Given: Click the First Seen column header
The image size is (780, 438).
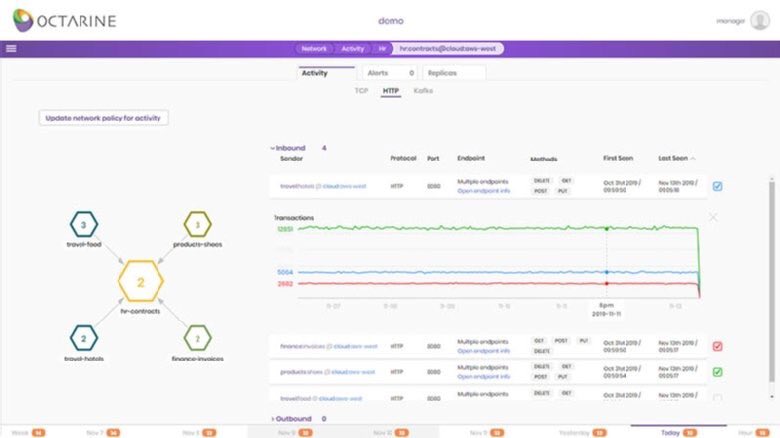Looking at the screenshot, I should (x=618, y=158).
